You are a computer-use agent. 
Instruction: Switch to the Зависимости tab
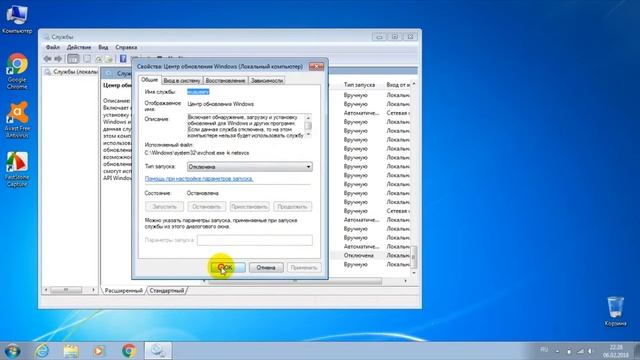click(267, 80)
